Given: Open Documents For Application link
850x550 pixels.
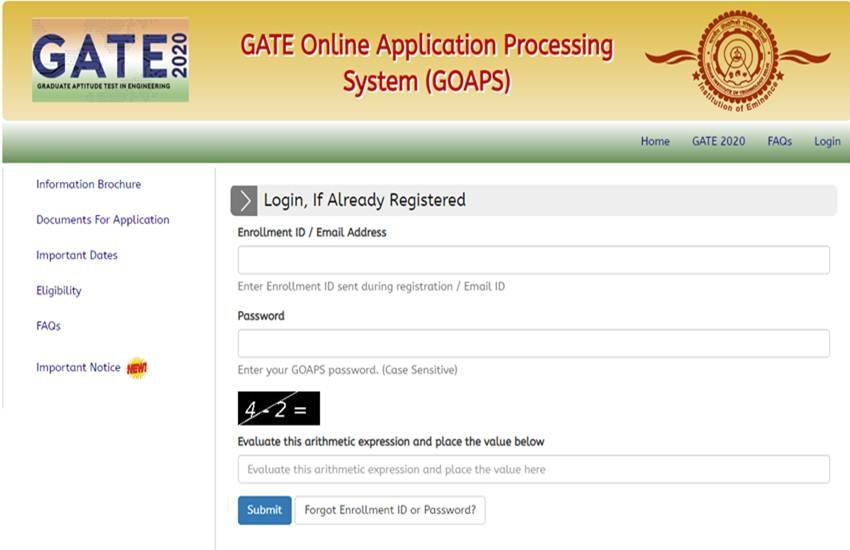Looking at the screenshot, I should 103,219.
